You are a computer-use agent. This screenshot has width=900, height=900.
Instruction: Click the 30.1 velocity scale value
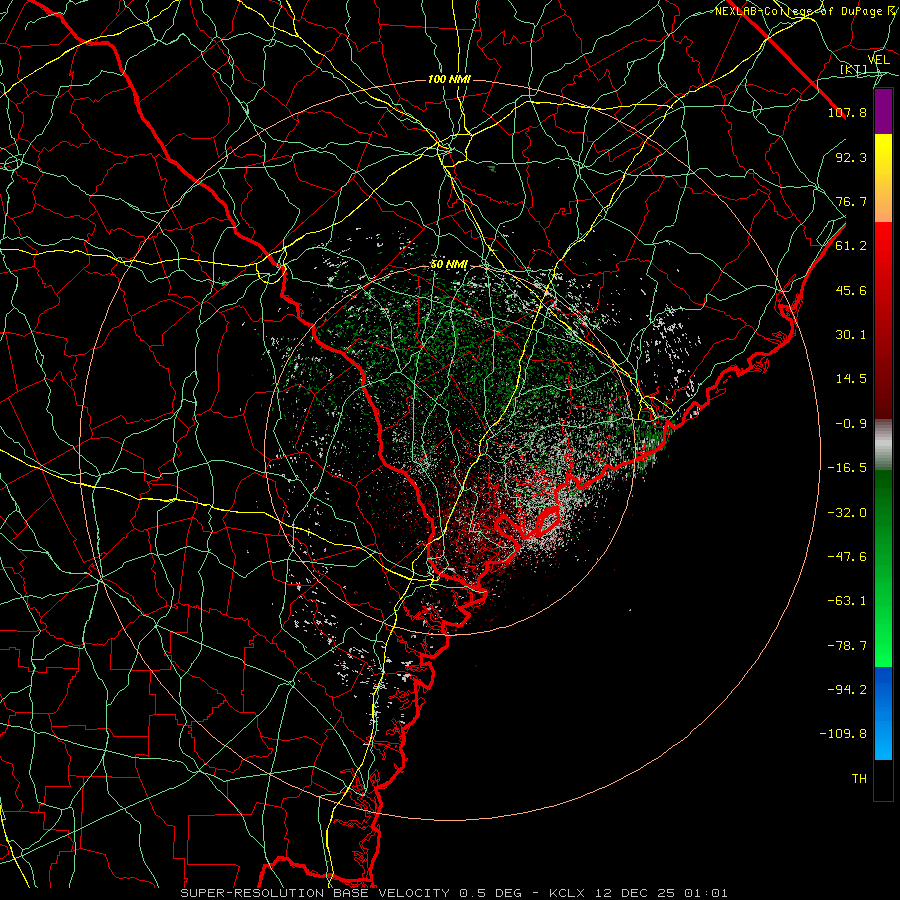click(x=851, y=335)
